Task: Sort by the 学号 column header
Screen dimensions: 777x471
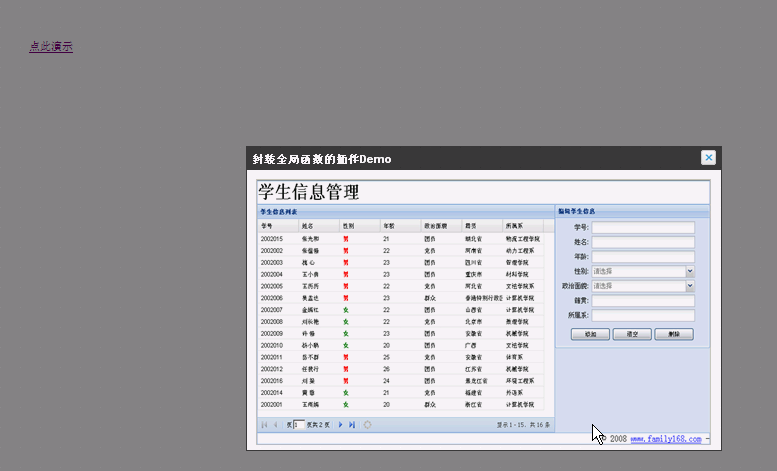Action: (278, 226)
